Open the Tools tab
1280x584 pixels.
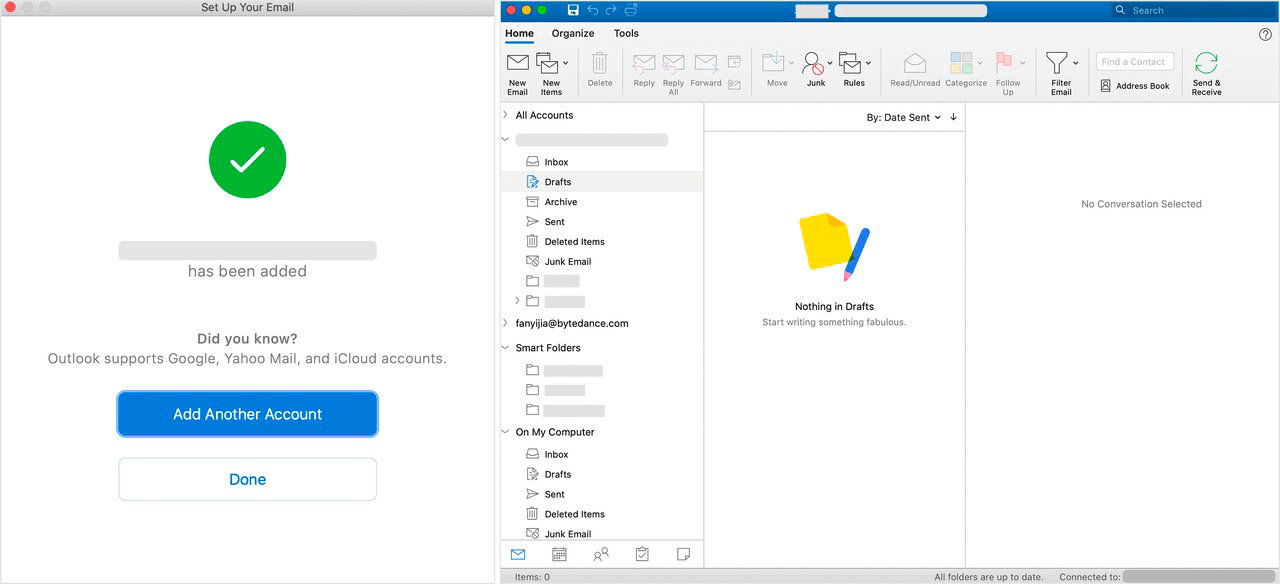click(x=626, y=33)
